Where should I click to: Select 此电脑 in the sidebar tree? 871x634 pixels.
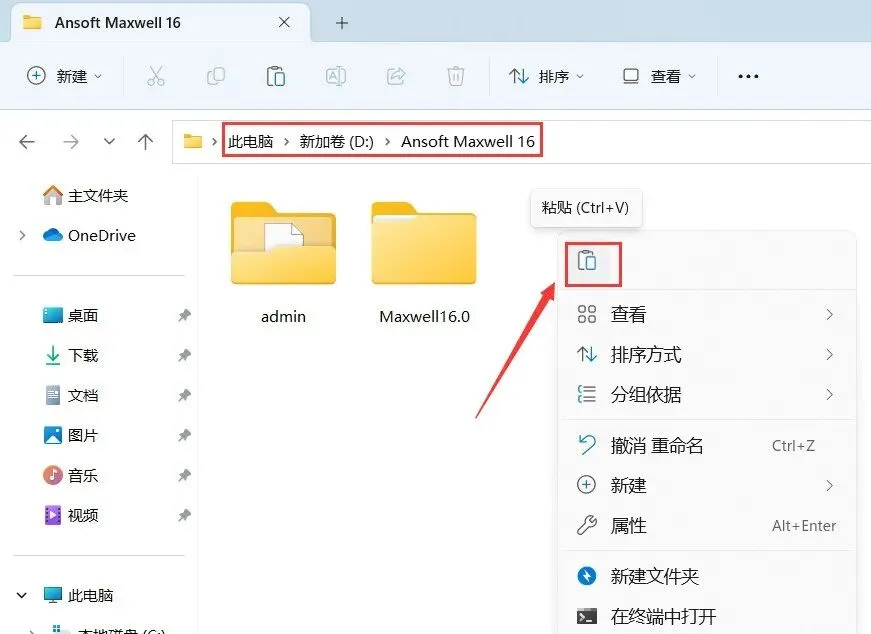coord(78,596)
